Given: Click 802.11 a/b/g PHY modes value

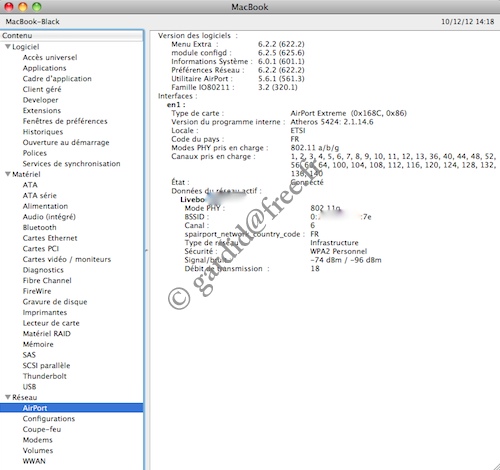Looking at the screenshot, I should 315,148.
